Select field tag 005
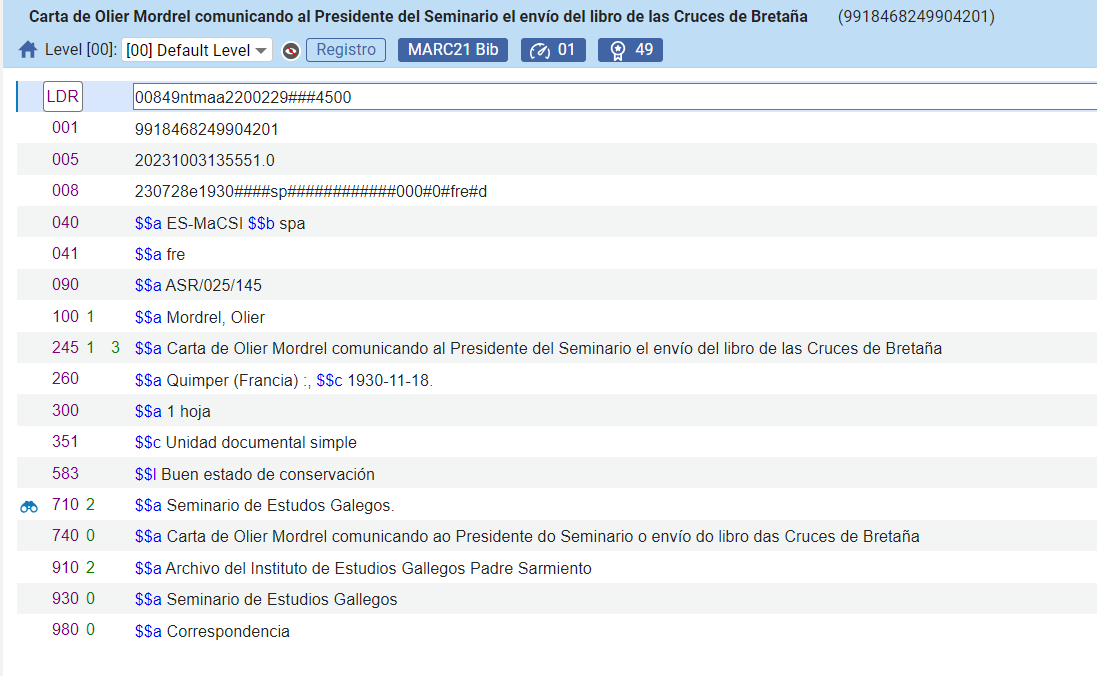 pos(65,160)
